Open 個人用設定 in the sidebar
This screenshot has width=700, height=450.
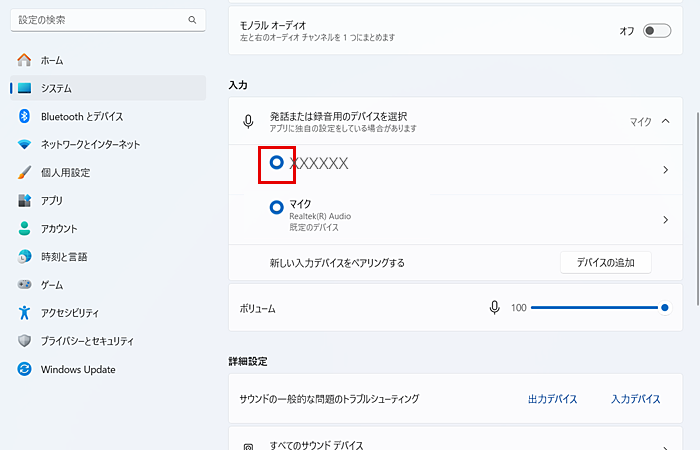[x=108, y=172]
